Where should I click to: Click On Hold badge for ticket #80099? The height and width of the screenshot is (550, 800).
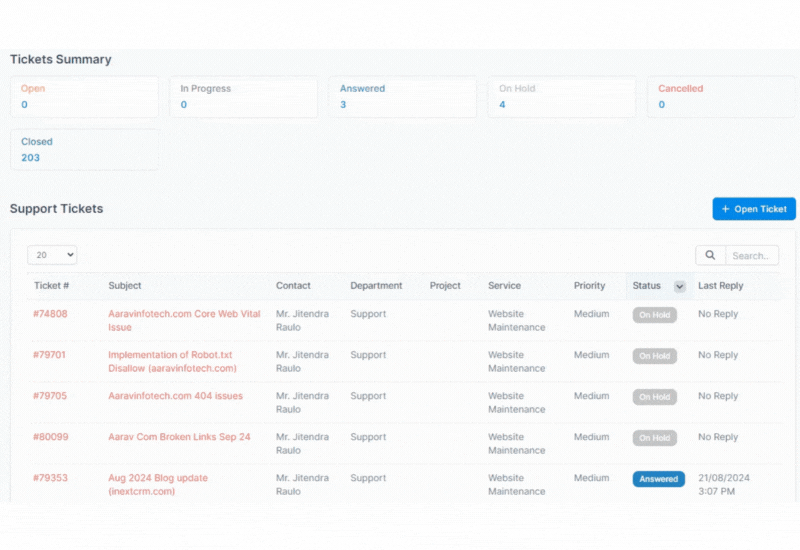655,438
